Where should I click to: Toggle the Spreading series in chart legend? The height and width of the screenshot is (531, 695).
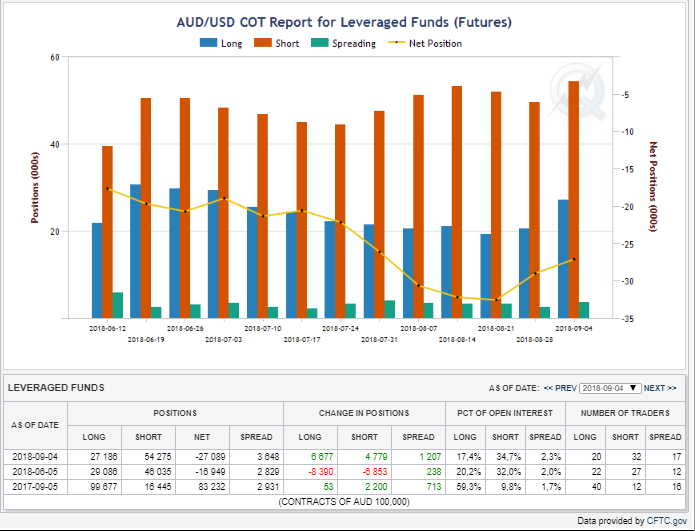tap(344, 43)
